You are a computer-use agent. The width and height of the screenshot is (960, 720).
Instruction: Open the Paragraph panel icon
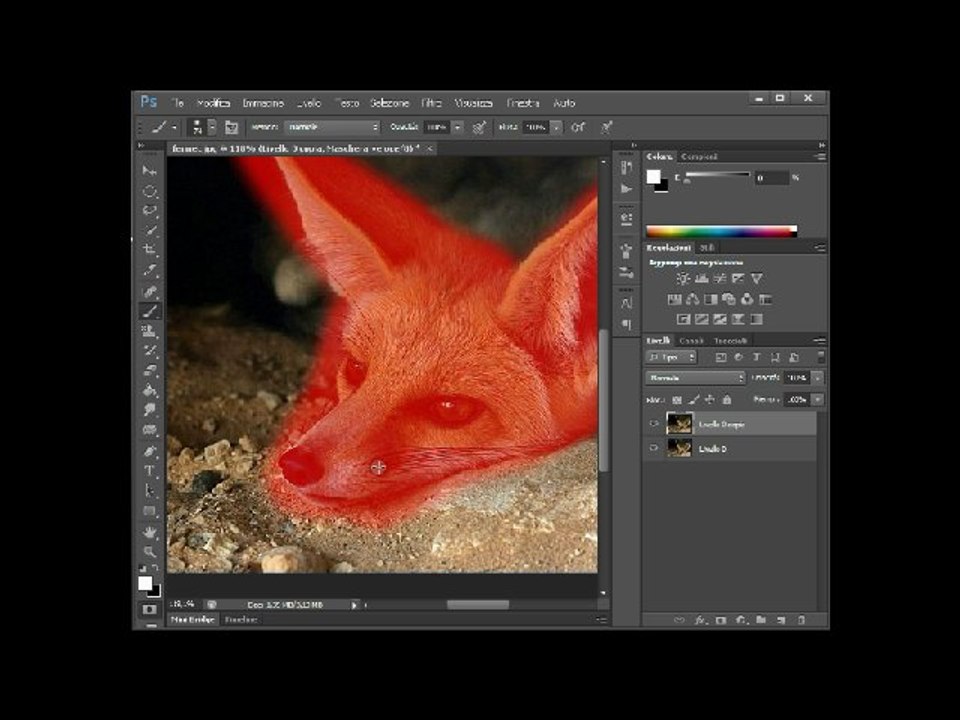point(626,324)
